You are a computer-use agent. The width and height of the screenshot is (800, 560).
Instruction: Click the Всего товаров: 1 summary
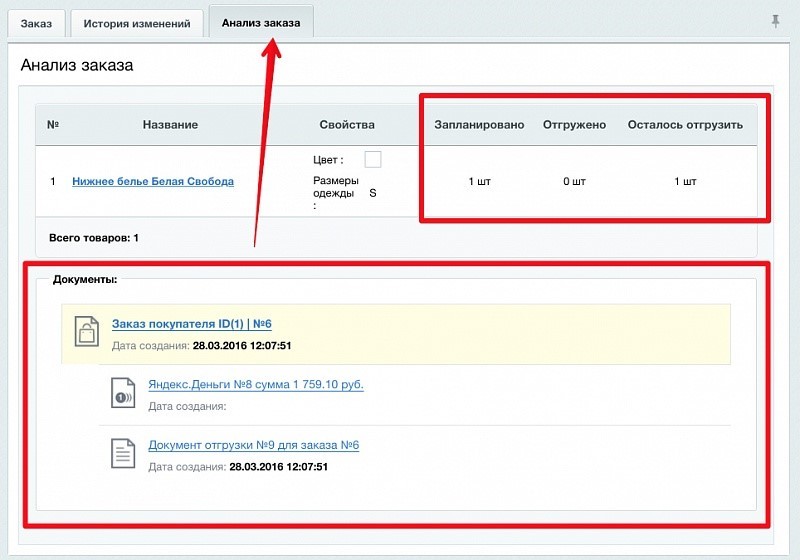click(94, 238)
